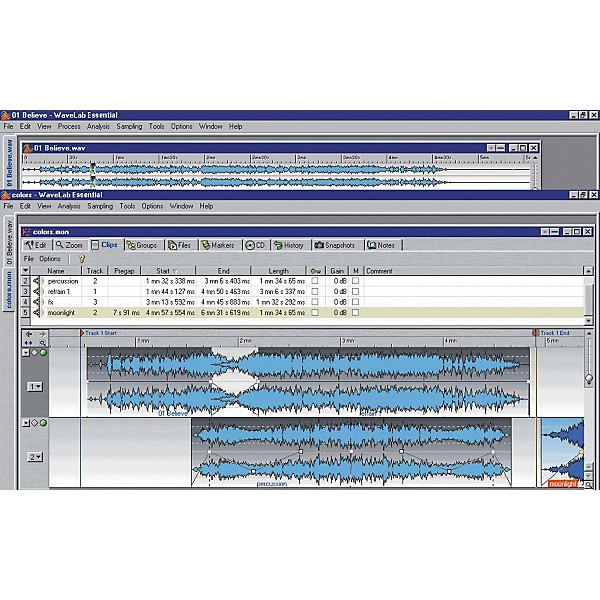The image size is (600, 600).
Task: Click the diamond solo button on track 2
Action: point(35,423)
